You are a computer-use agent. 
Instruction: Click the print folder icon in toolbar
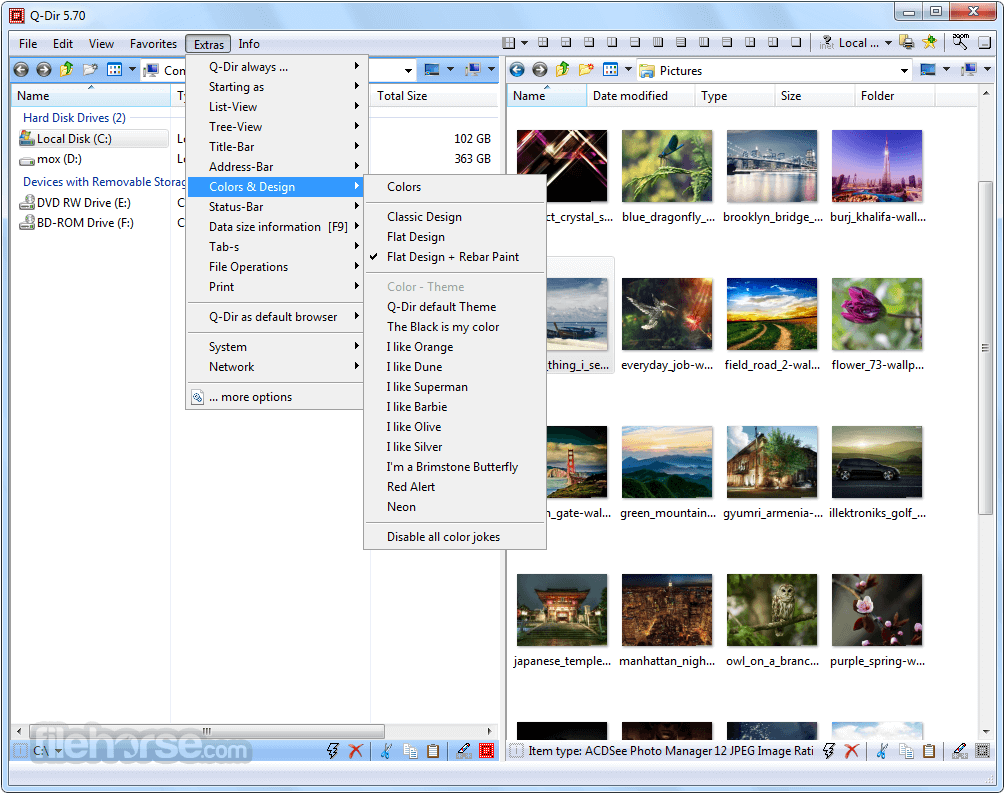(x=907, y=42)
